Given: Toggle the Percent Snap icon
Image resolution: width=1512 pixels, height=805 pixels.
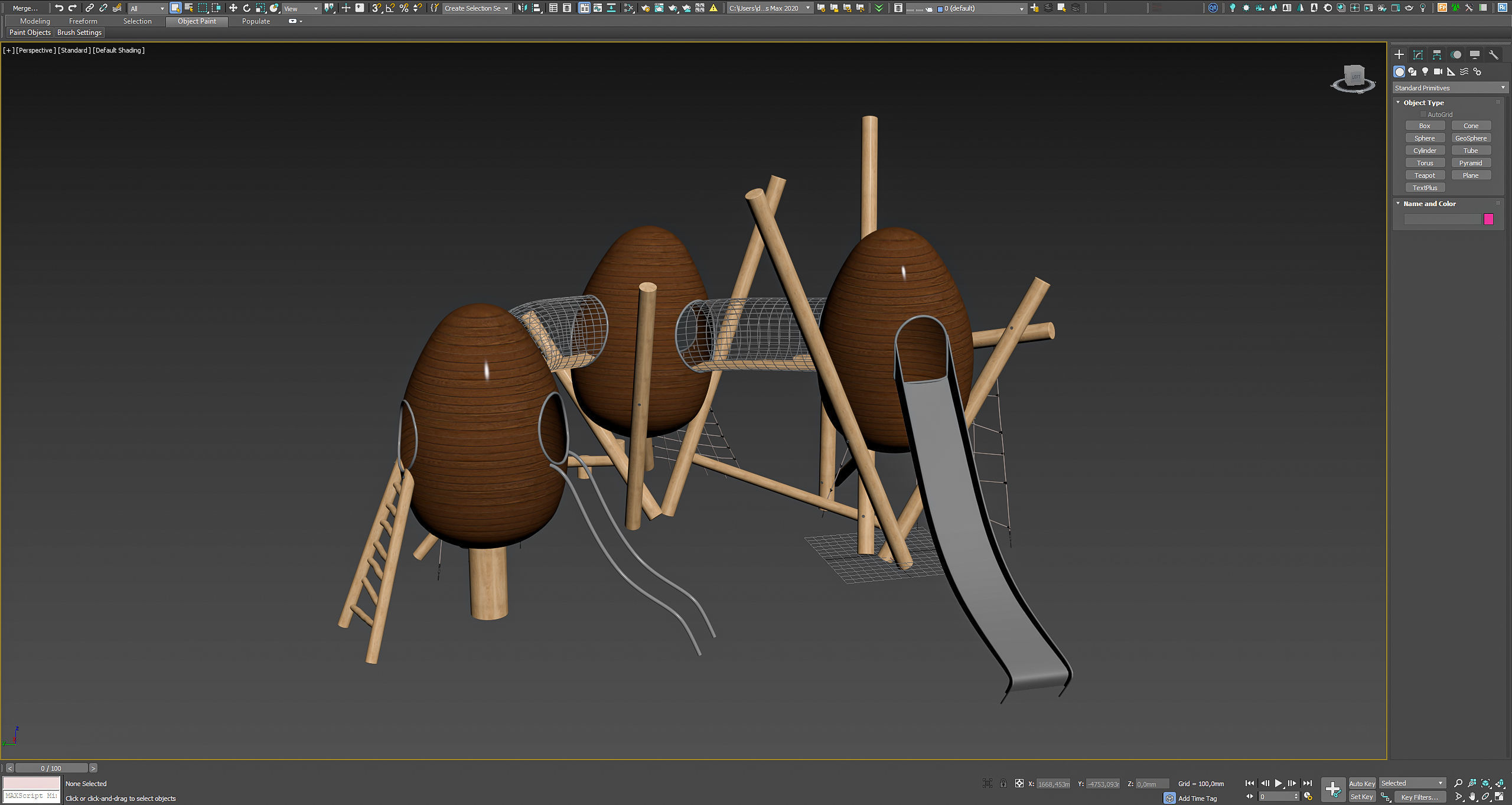Looking at the screenshot, I should coord(404,8).
